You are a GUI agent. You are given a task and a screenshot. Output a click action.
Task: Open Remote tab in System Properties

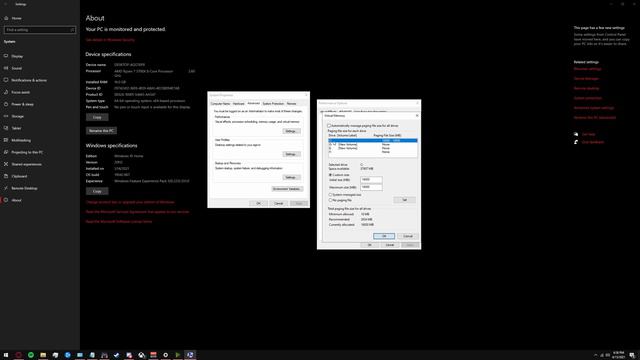tap(291, 104)
